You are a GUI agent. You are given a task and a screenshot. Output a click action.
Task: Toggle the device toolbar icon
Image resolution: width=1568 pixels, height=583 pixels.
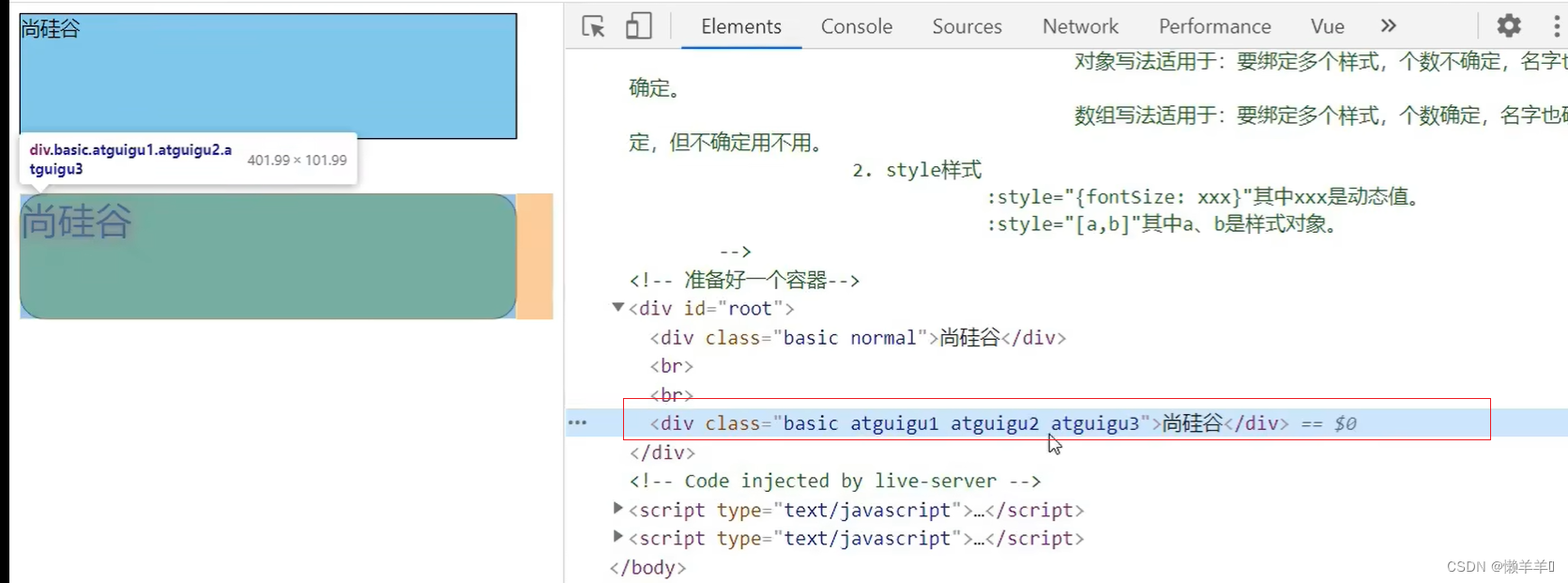(638, 26)
